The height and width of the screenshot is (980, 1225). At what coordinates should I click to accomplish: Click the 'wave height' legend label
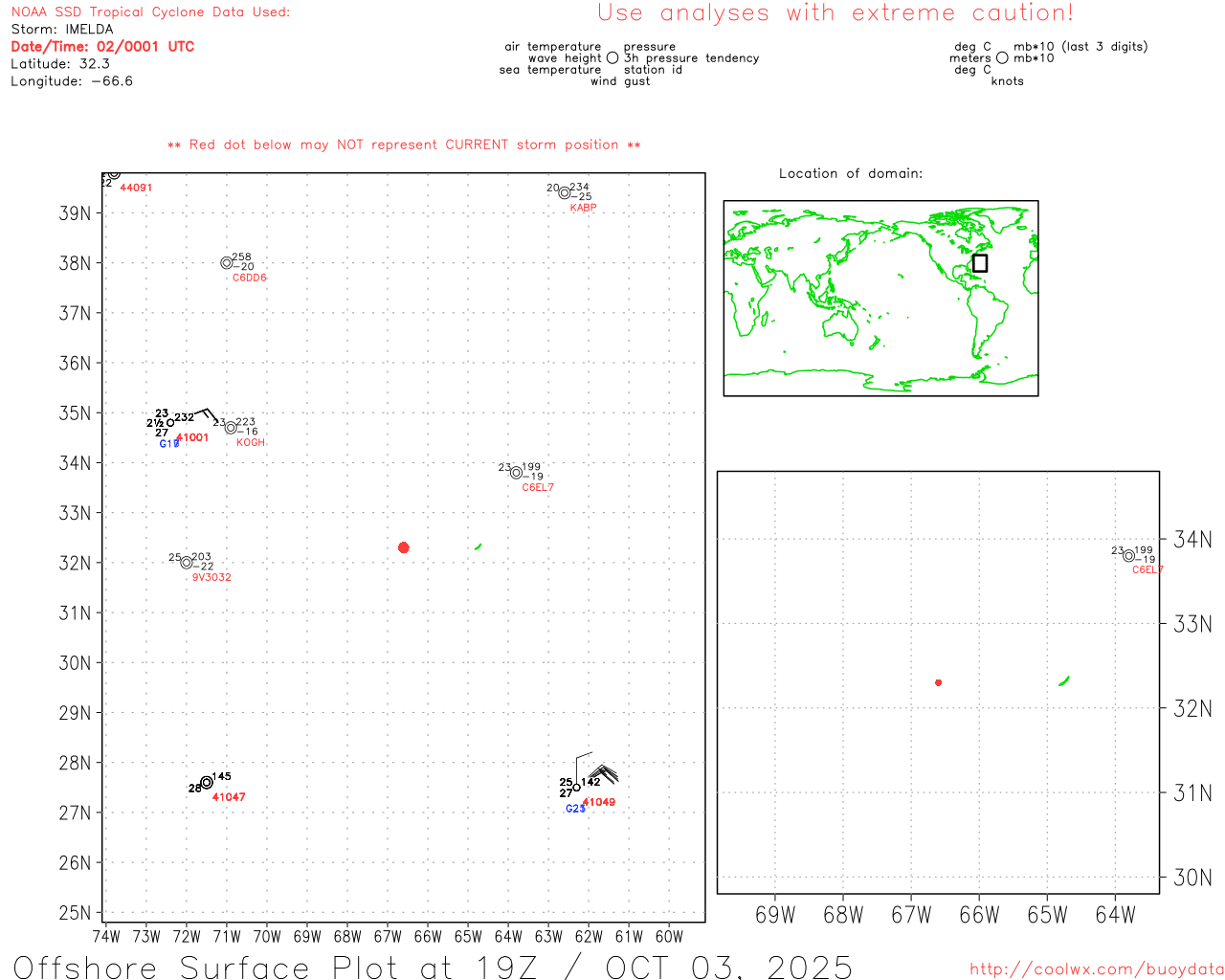click(x=565, y=58)
